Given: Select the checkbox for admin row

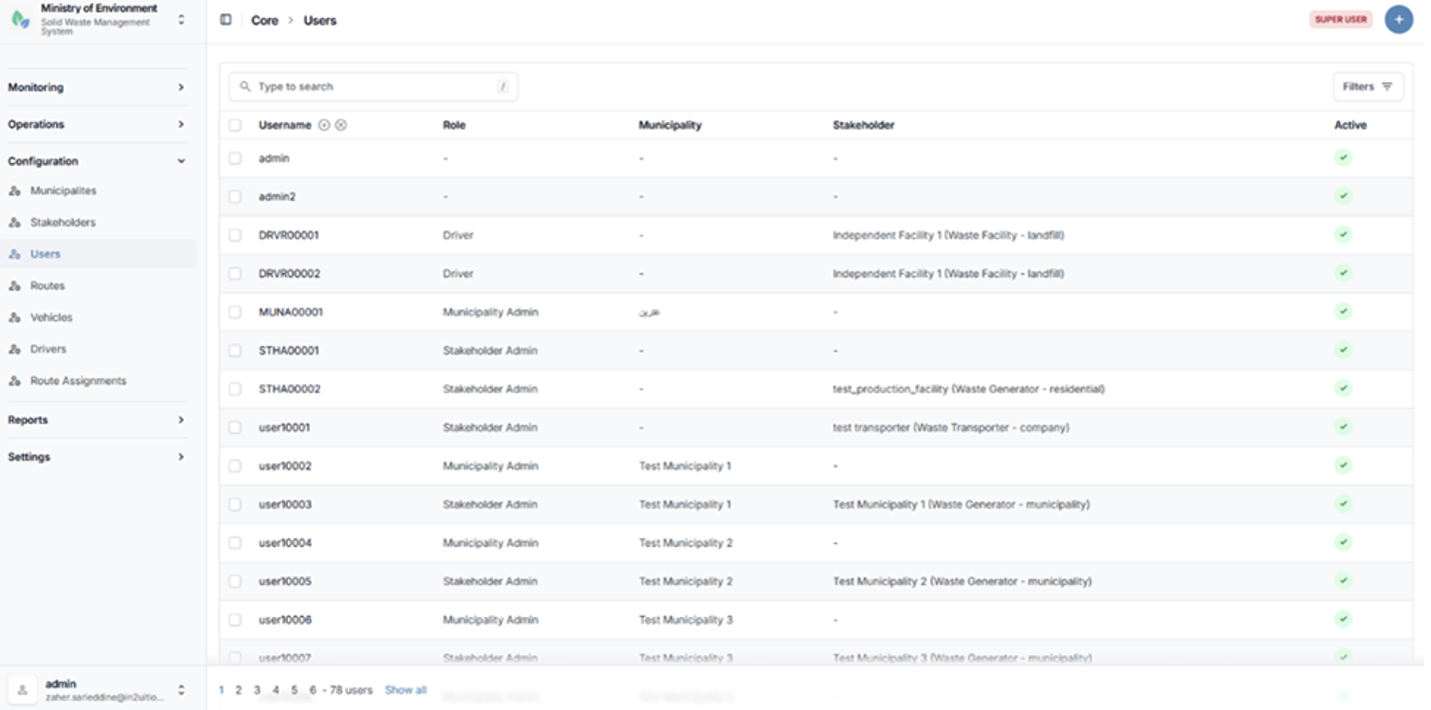Looking at the screenshot, I should 235,158.
